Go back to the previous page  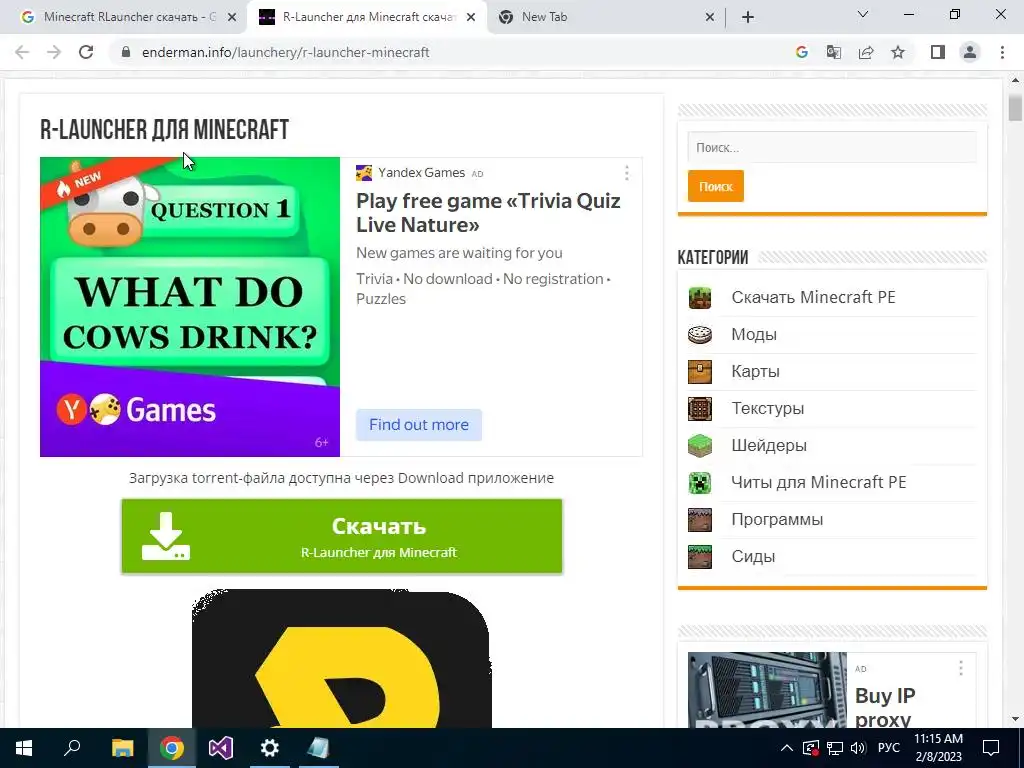tap(22, 52)
